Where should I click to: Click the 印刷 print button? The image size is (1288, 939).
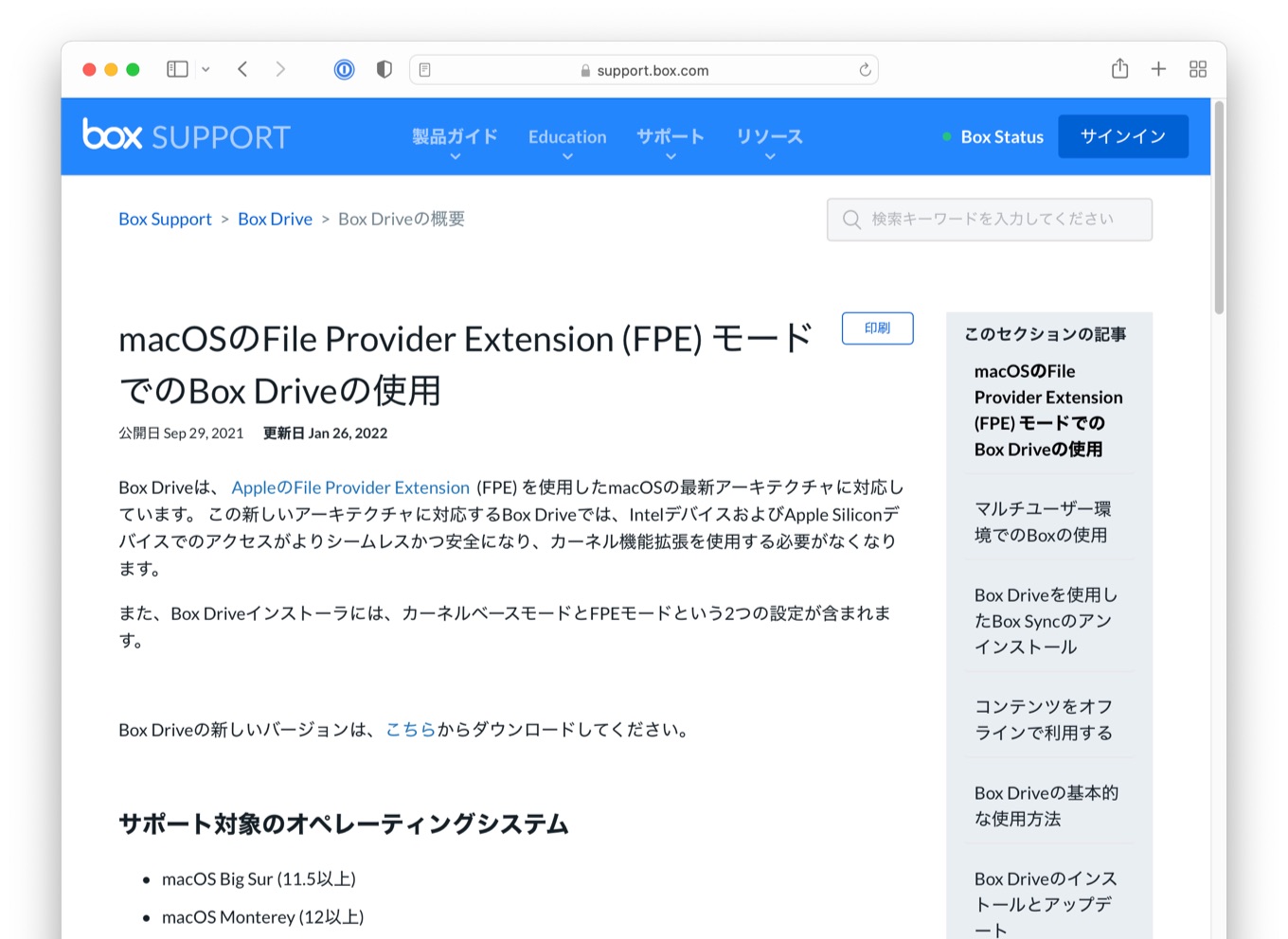[x=876, y=328]
